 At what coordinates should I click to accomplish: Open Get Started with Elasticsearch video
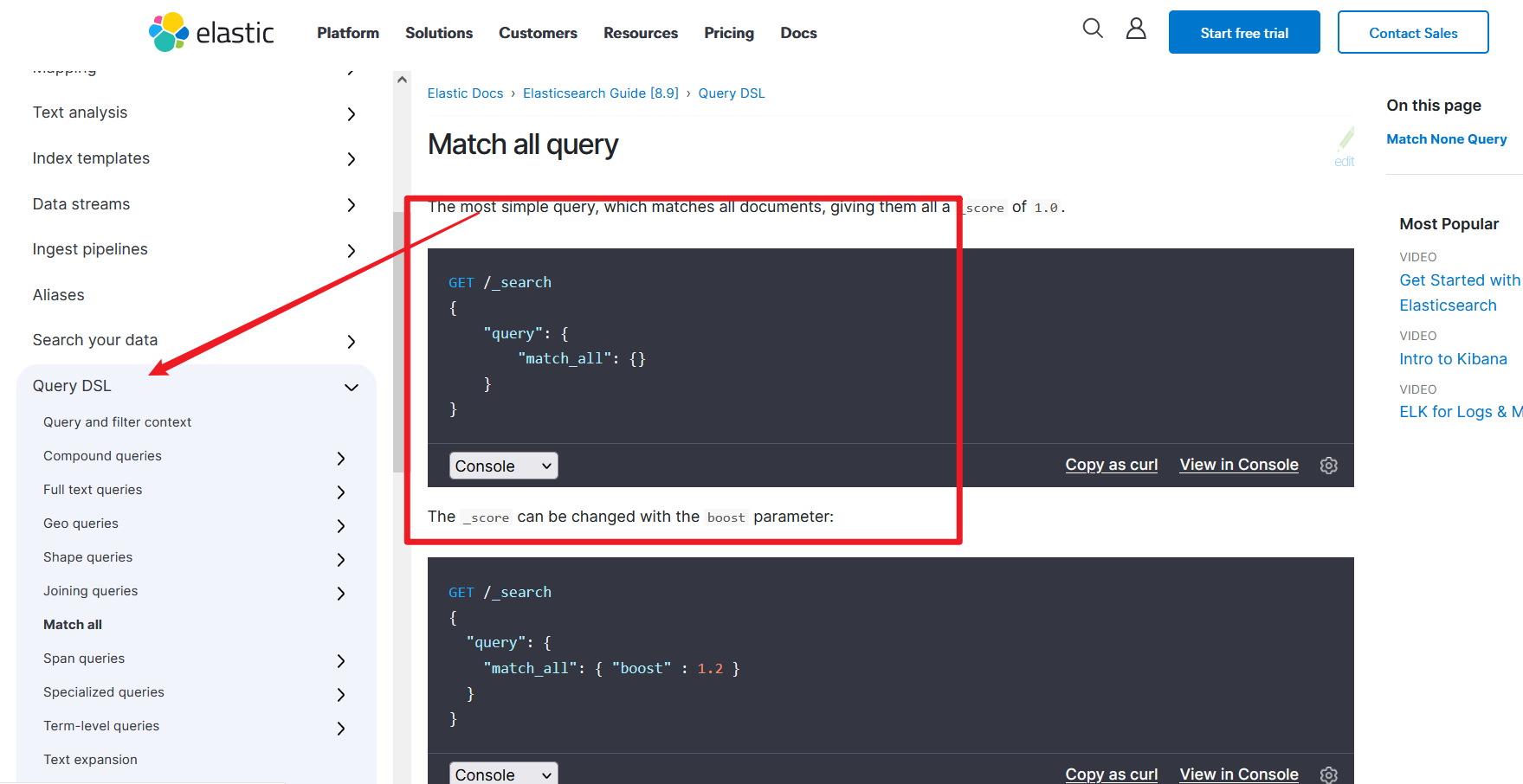coord(1460,292)
